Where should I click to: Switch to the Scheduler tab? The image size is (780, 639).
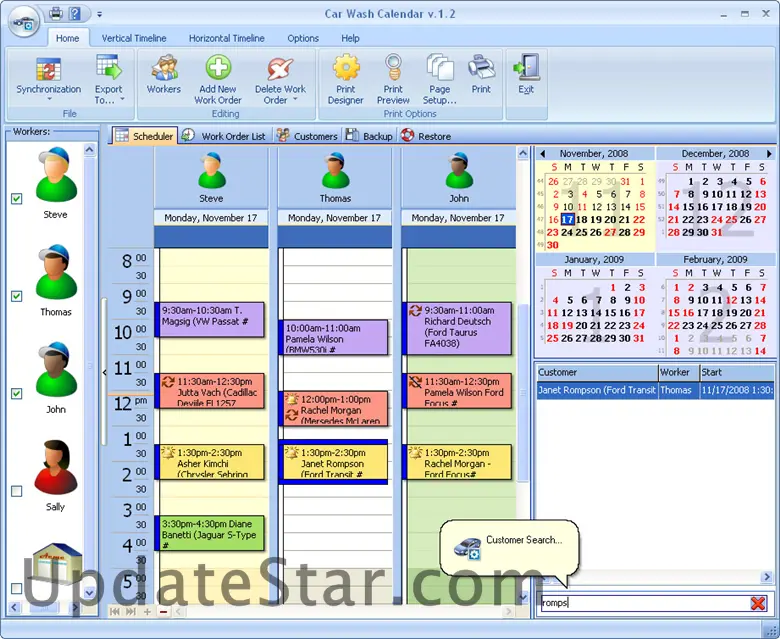tap(144, 136)
